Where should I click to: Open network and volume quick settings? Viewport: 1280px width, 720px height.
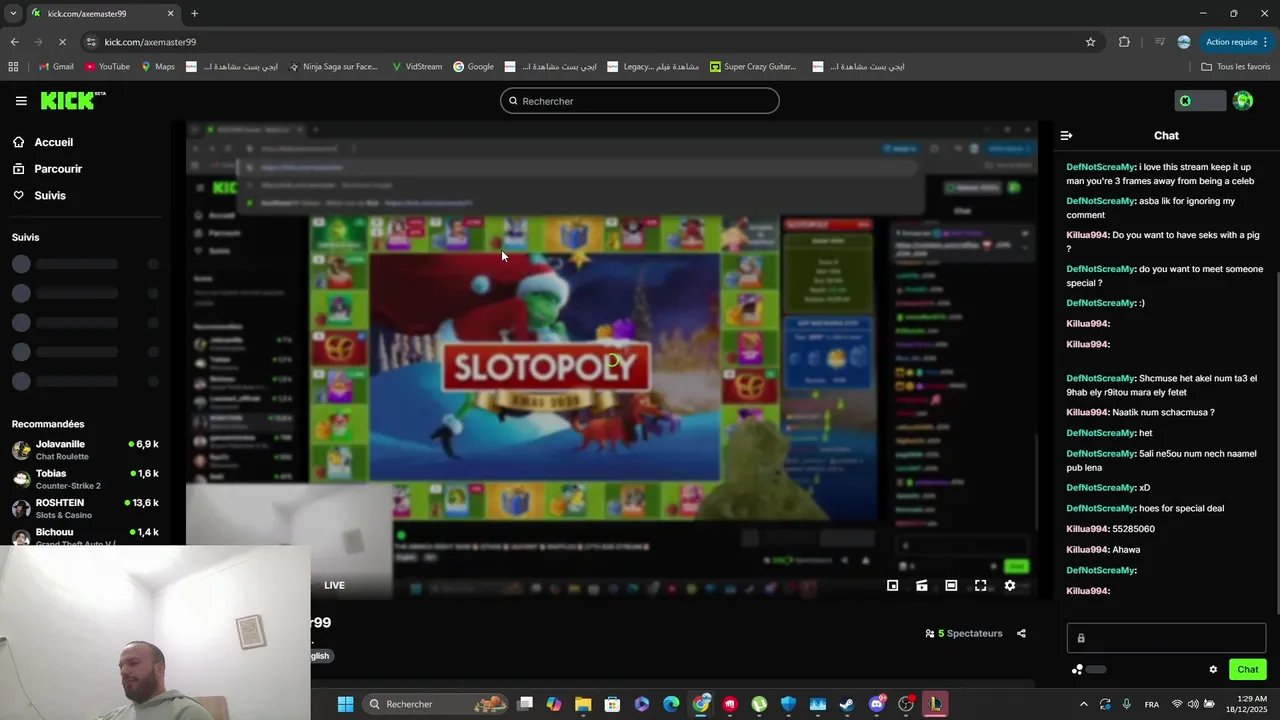click(1193, 704)
